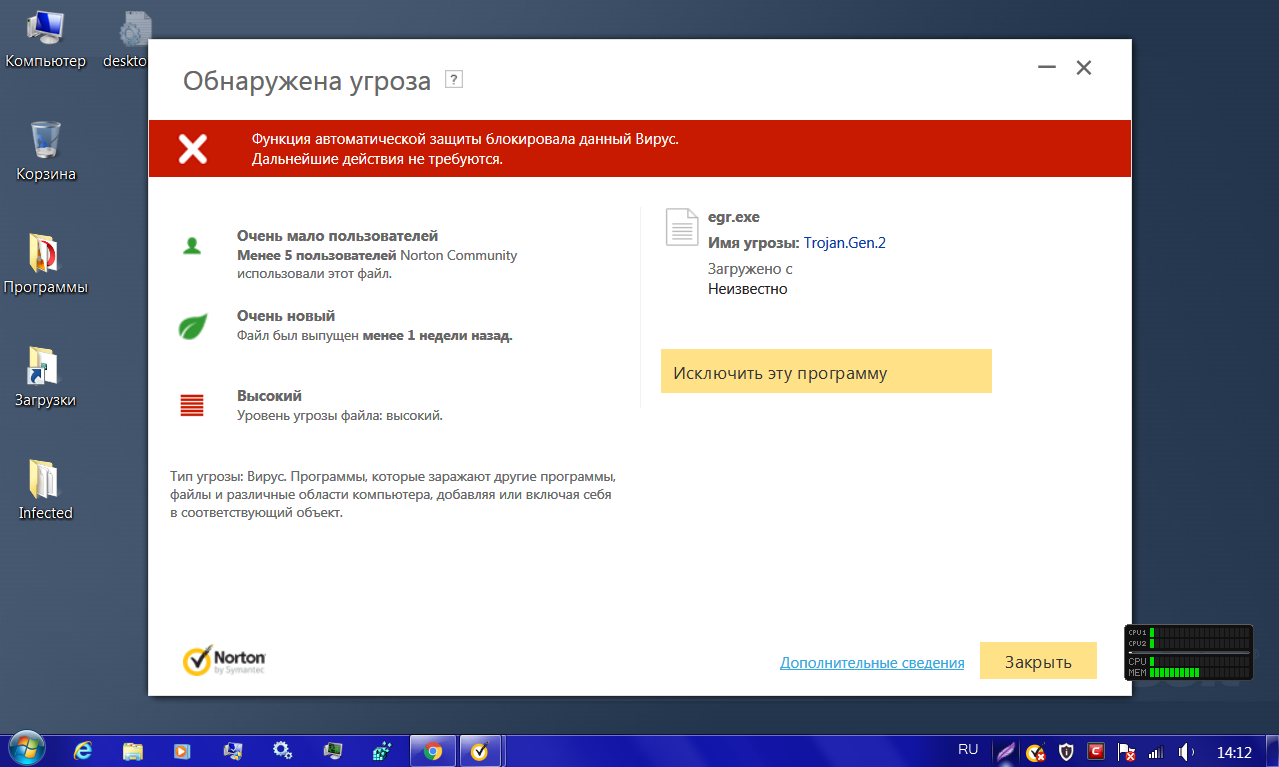
Task: Click Исключить эту программу button
Action: pyautogui.click(x=826, y=372)
